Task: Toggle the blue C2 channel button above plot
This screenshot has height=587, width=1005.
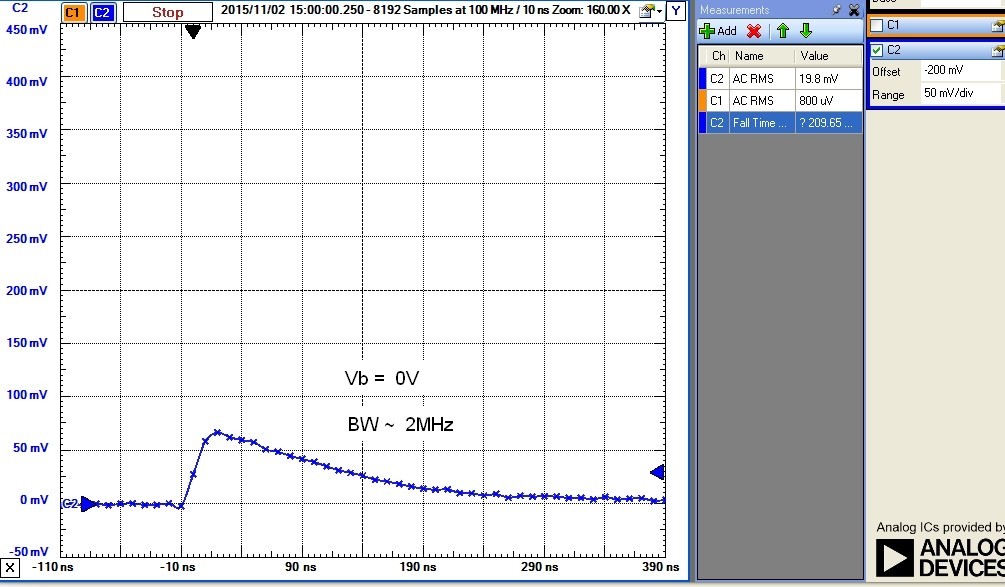Action: pyautogui.click(x=103, y=13)
